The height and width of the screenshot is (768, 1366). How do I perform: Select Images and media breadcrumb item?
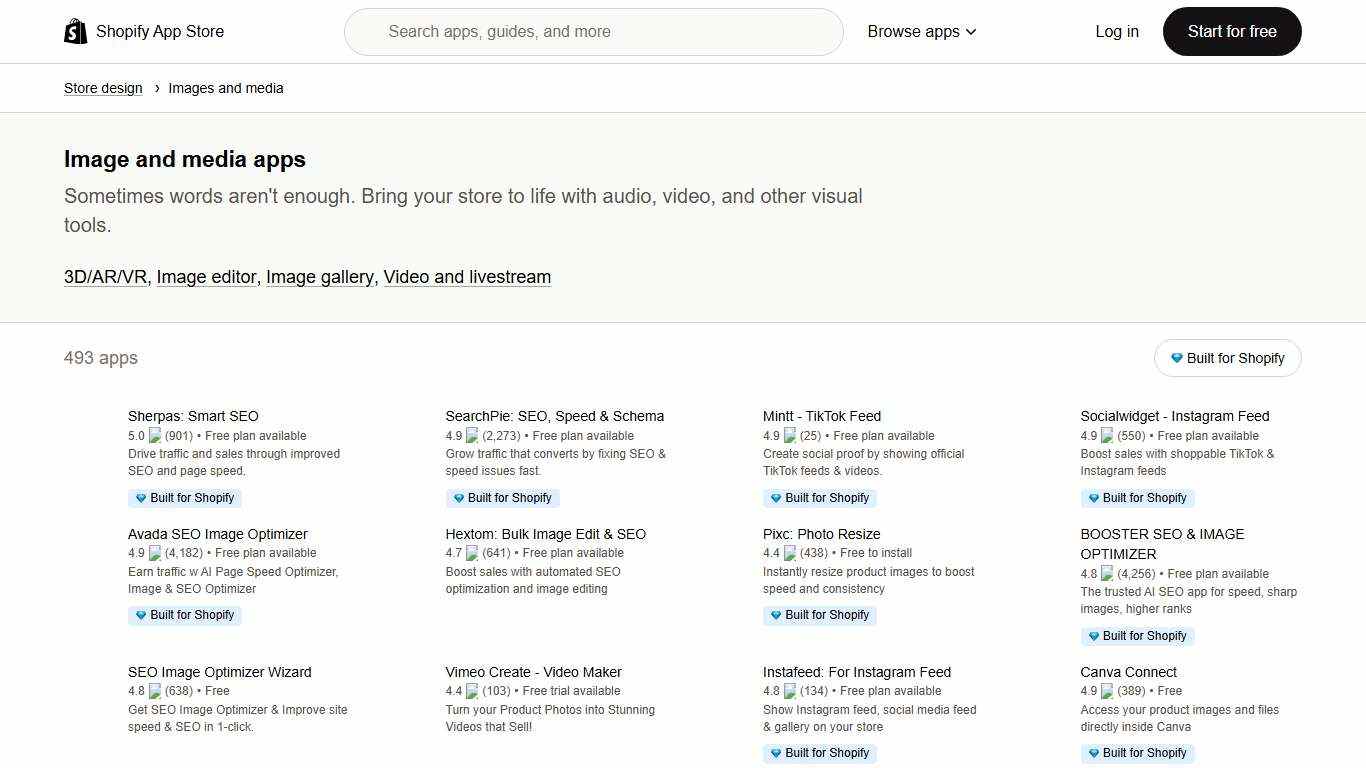tap(226, 88)
